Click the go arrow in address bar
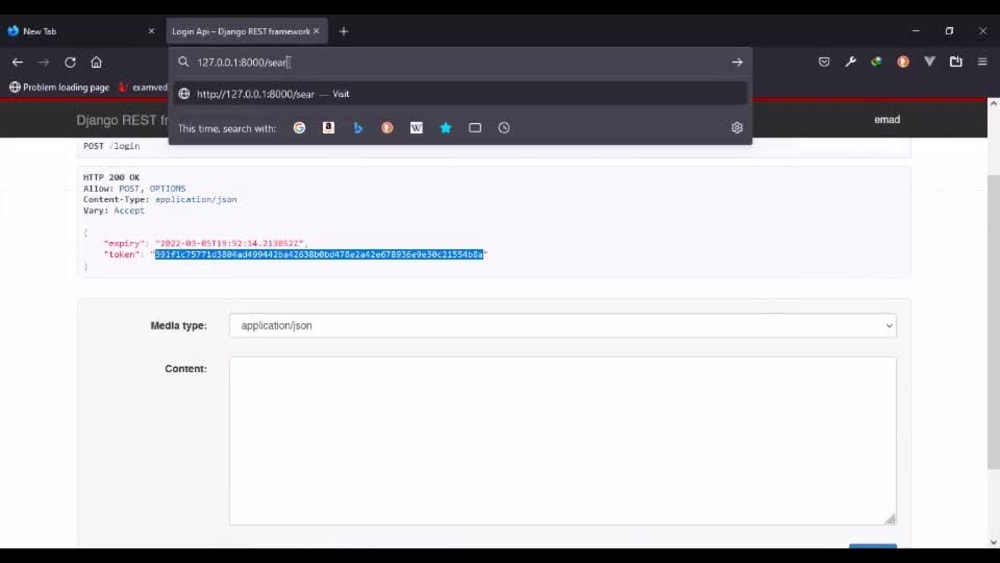1000x563 pixels. pos(737,62)
